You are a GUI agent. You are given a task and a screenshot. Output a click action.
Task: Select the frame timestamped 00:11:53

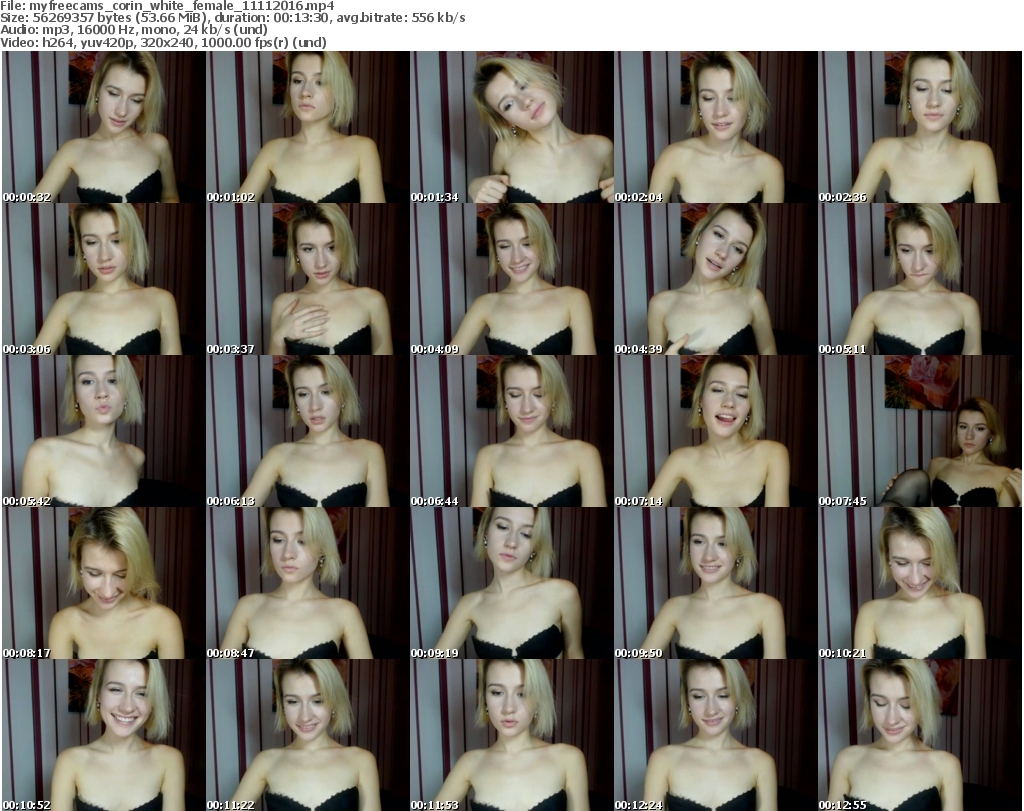tap(510, 735)
